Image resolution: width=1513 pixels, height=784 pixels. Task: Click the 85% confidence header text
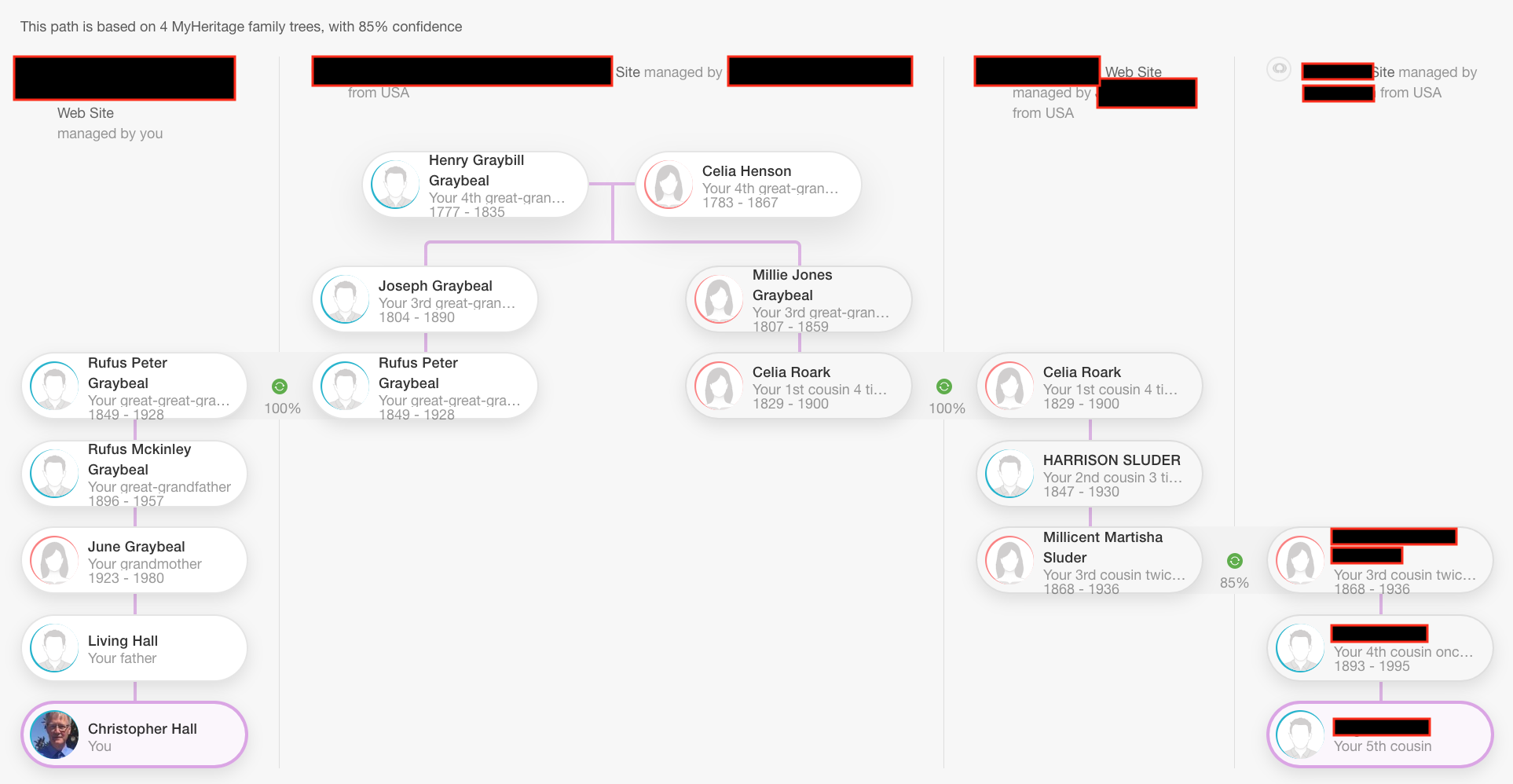pos(240,27)
